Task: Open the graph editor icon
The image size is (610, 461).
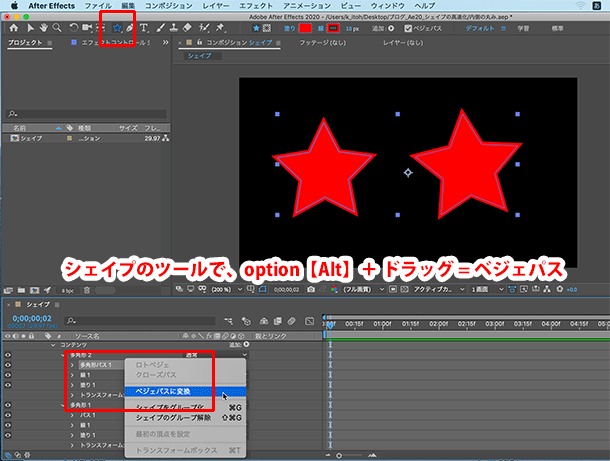Action: tap(309, 321)
